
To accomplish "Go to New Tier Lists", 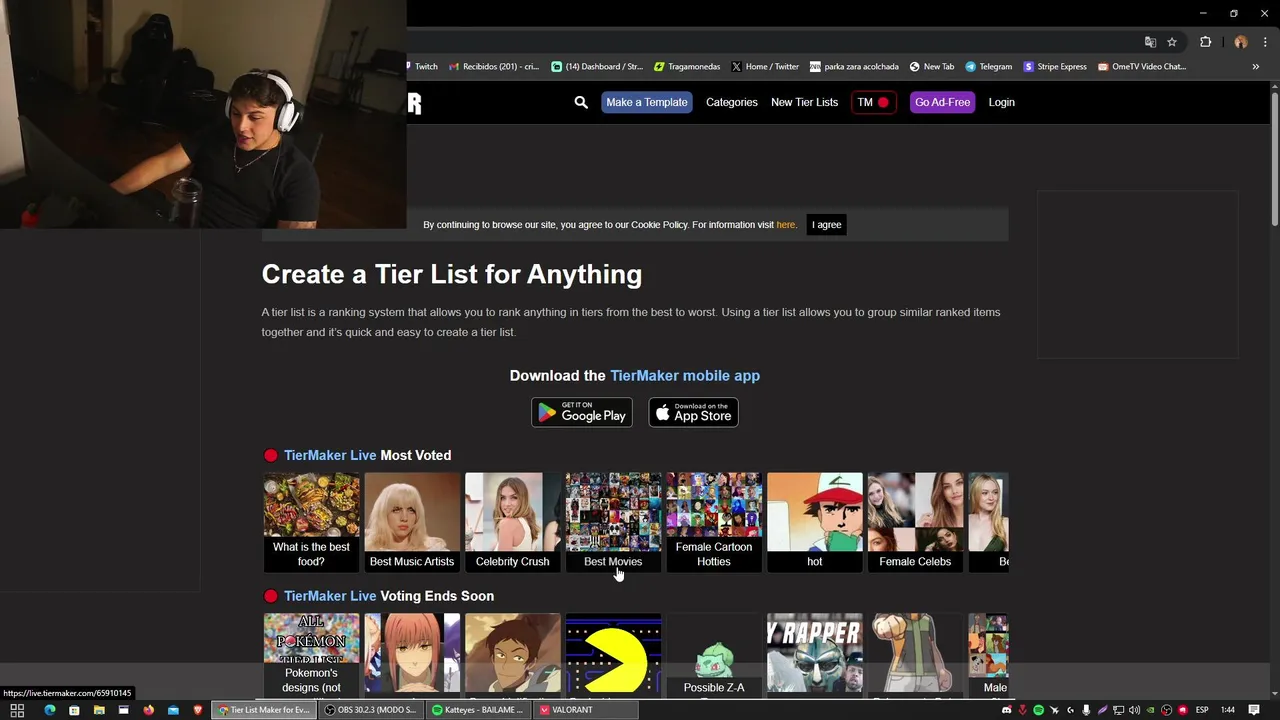I will [x=804, y=102].
